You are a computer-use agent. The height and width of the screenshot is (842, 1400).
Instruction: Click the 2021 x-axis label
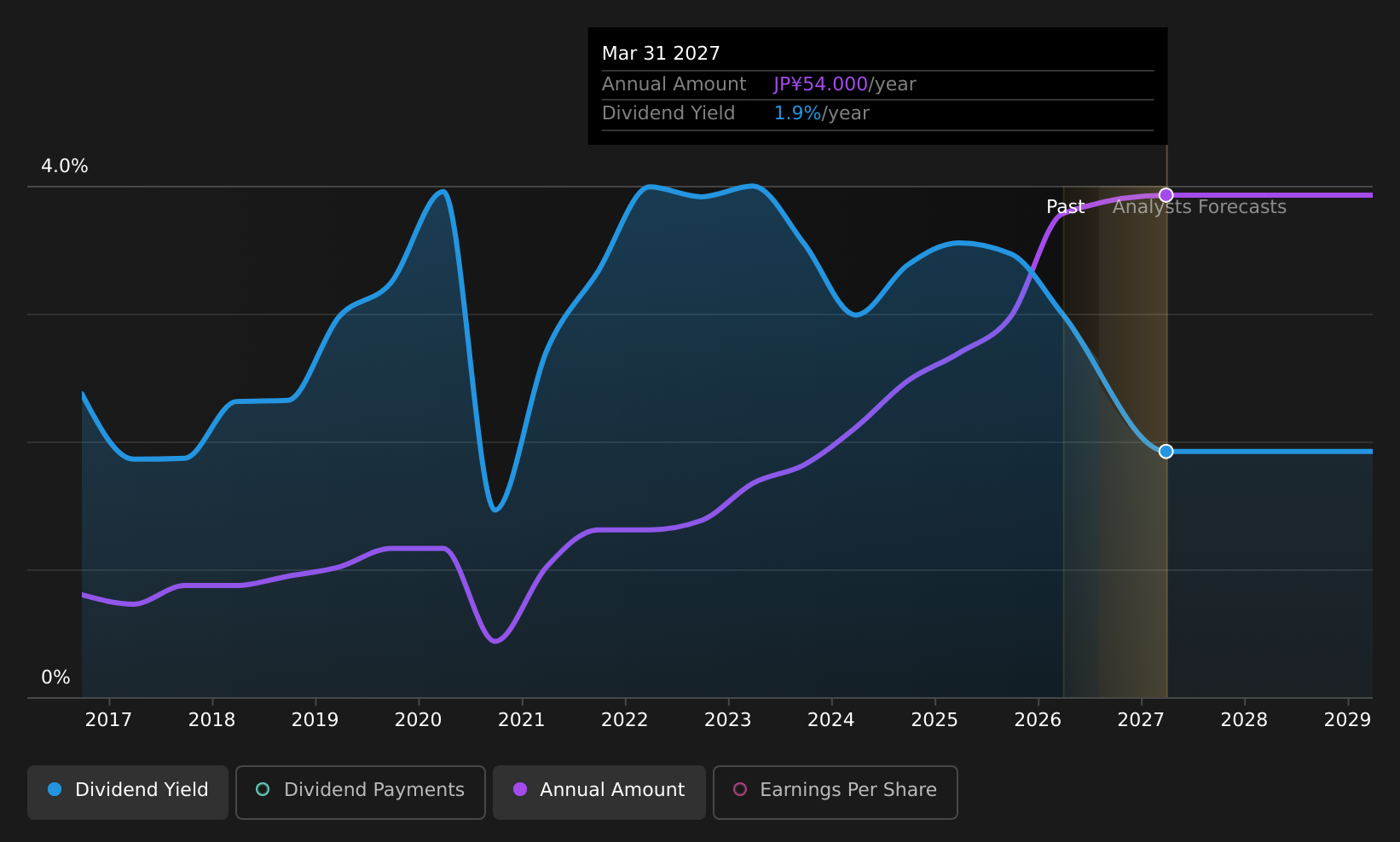pyautogui.click(x=521, y=720)
